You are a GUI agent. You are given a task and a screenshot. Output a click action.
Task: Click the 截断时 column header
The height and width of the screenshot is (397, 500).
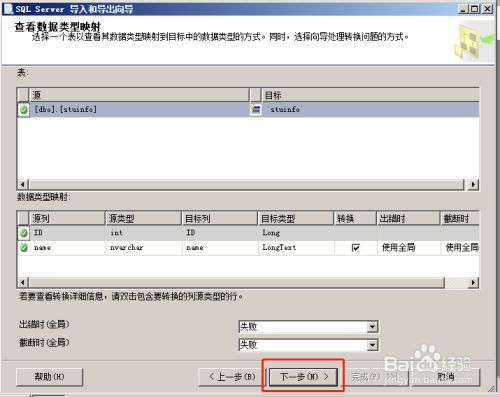[x=460, y=219]
